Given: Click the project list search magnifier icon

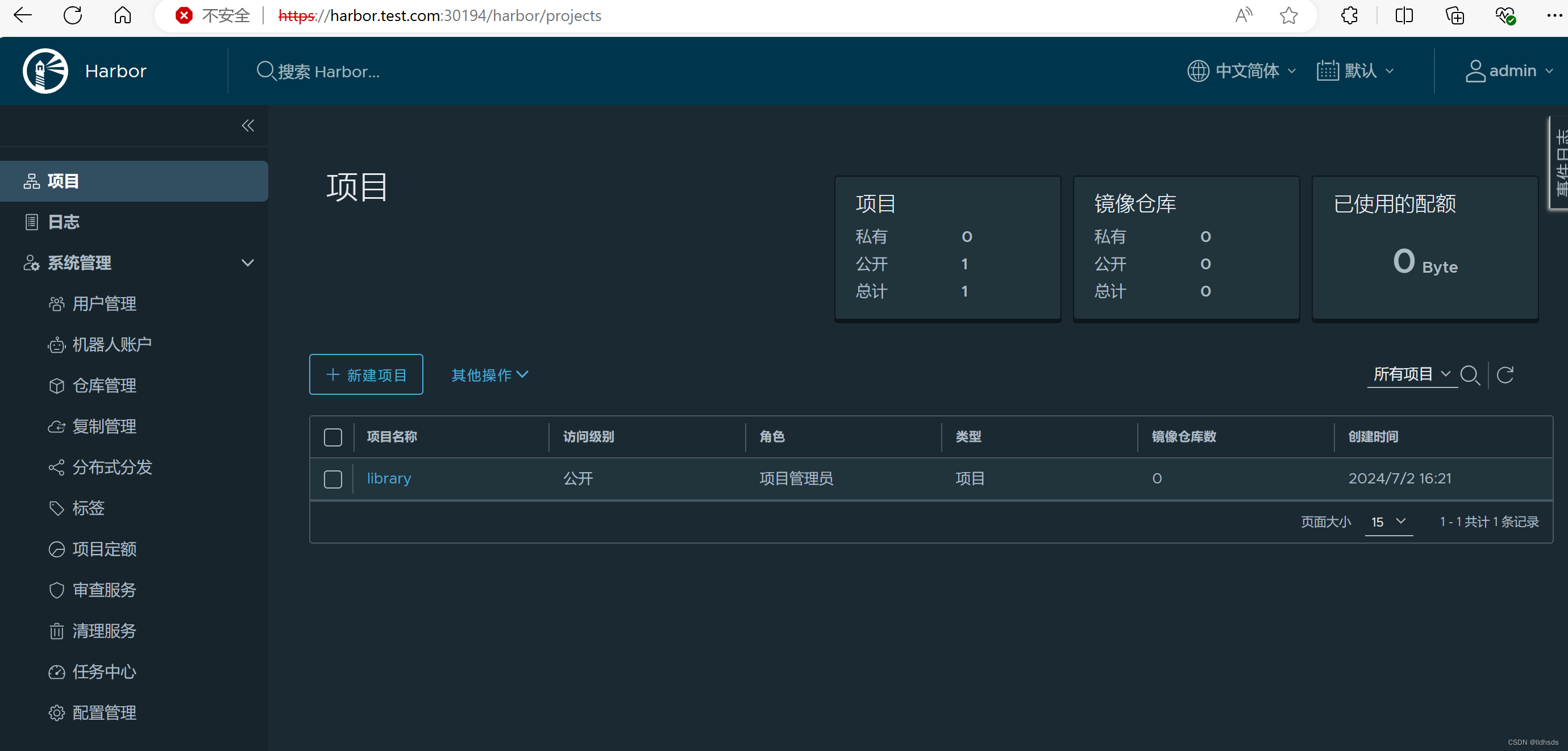Looking at the screenshot, I should [x=1470, y=375].
